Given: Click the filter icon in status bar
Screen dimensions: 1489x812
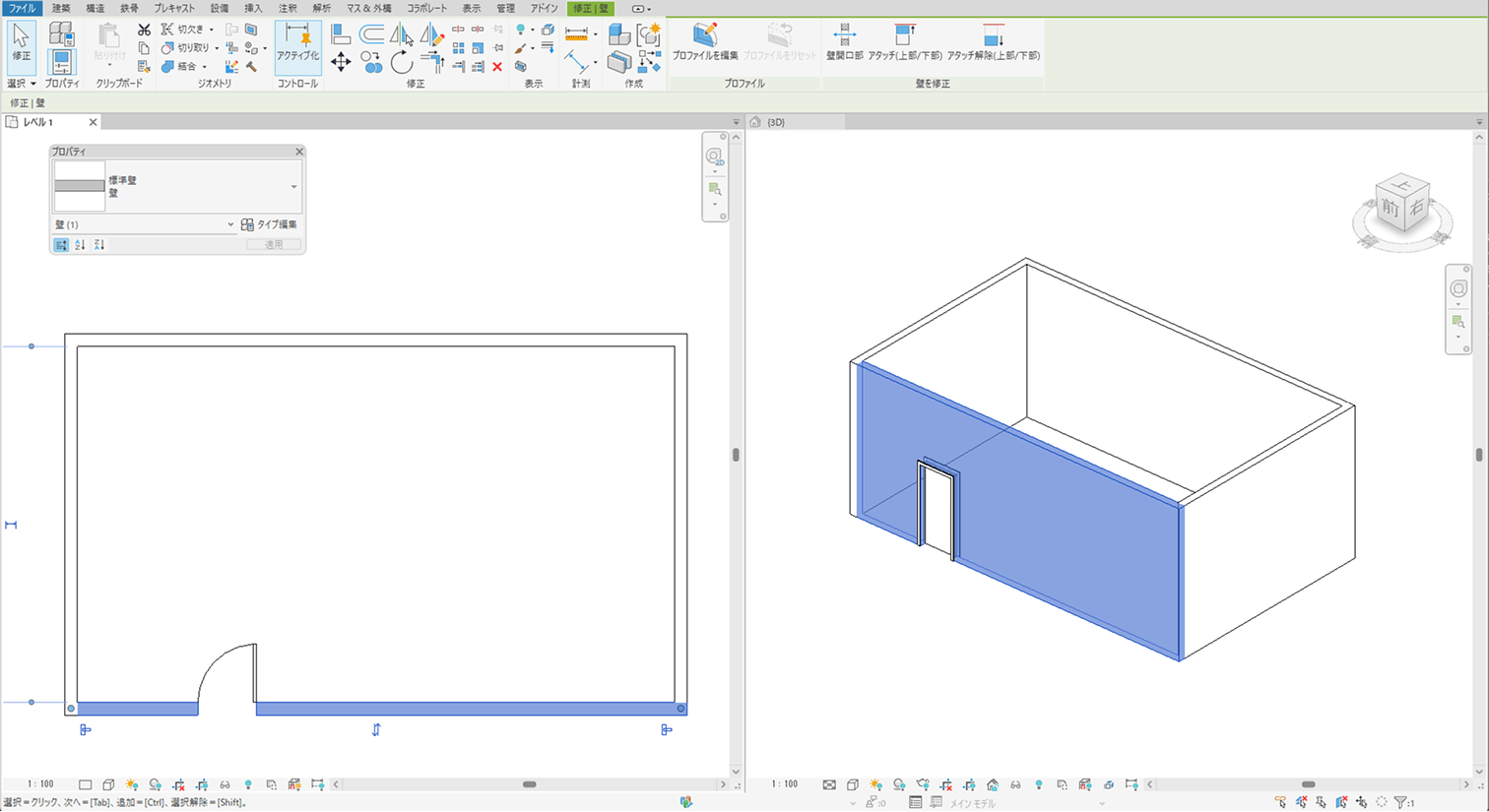Looking at the screenshot, I should click(1401, 802).
